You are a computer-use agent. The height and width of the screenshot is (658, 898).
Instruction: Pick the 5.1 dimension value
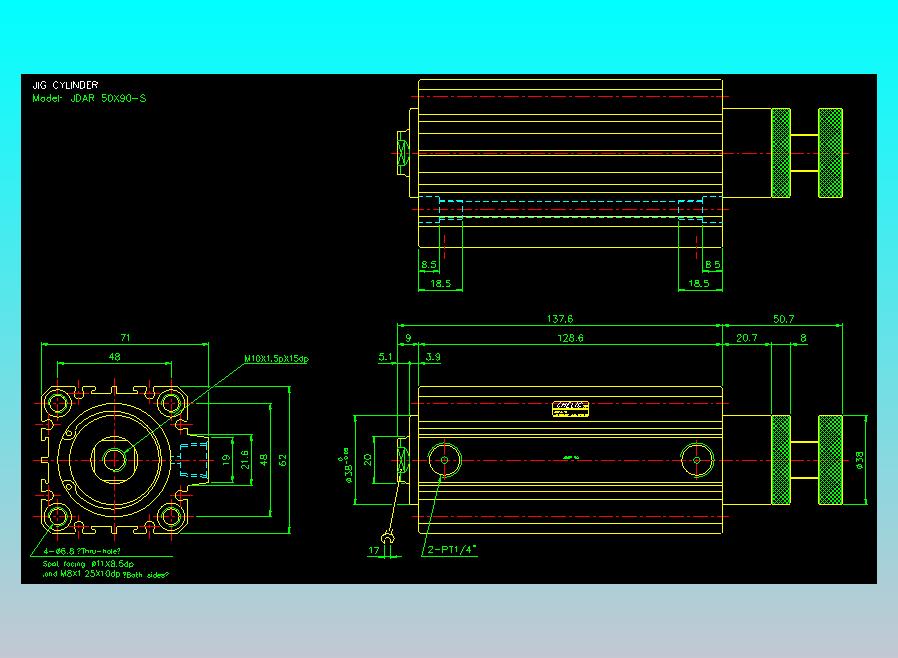point(385,357)
